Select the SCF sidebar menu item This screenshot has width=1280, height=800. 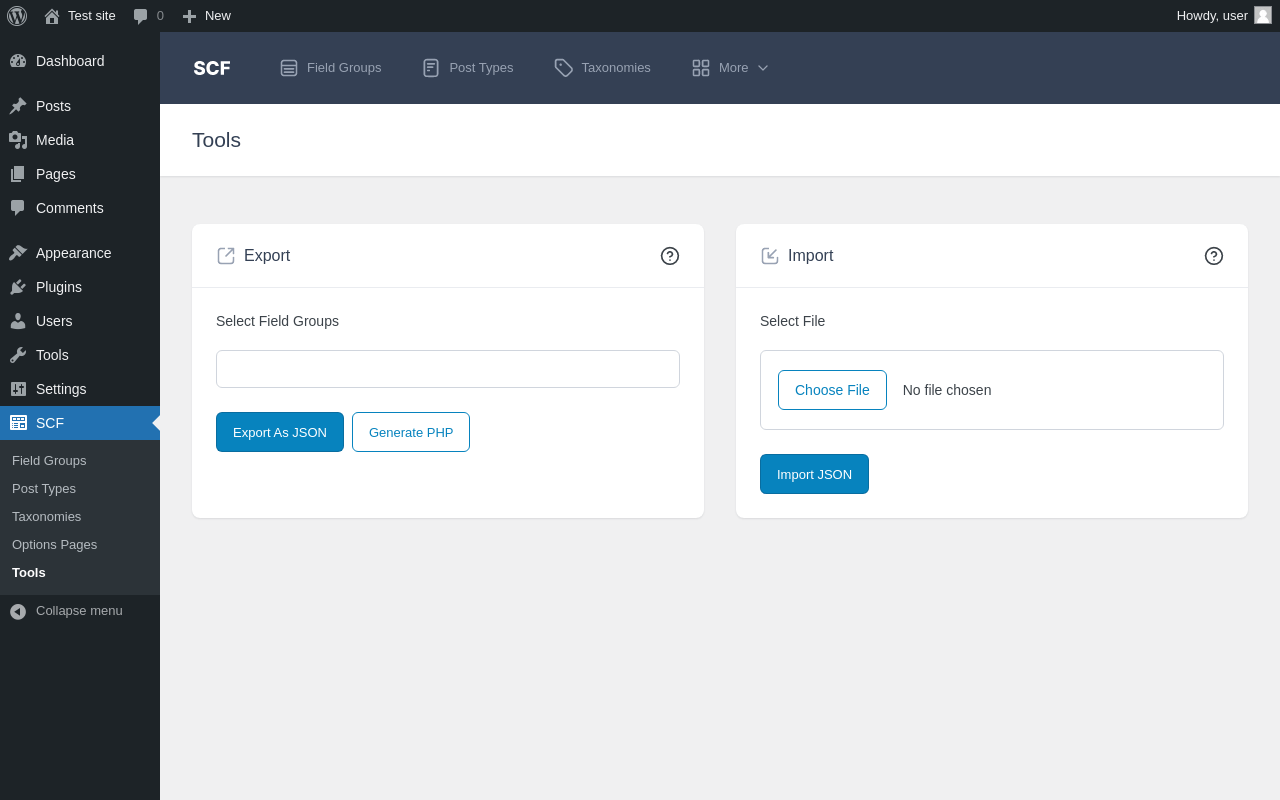click(80, 423)
